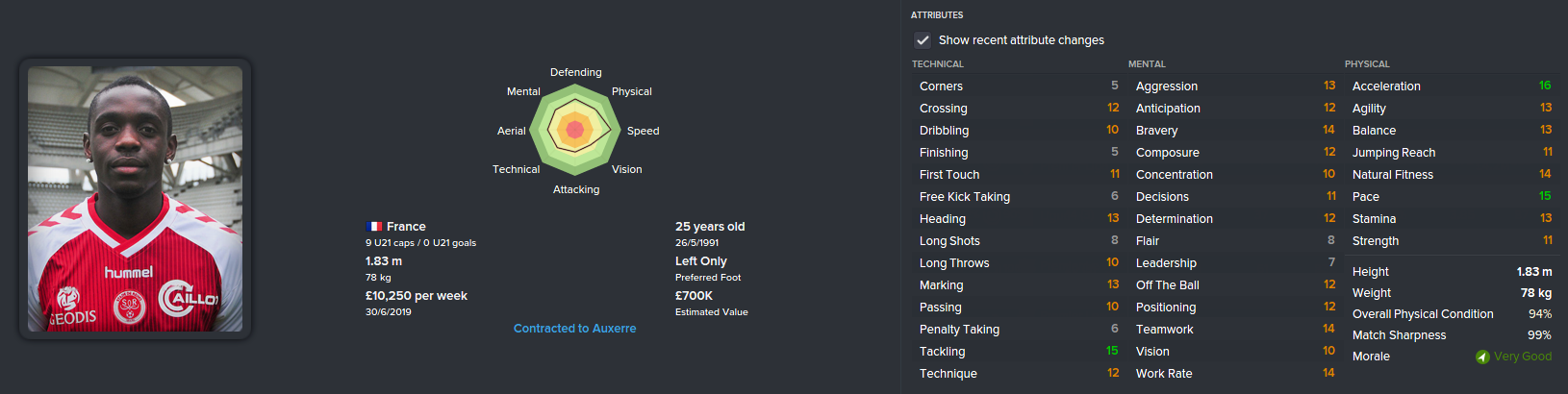The width and height of the screenshot is (1568, 394).
Task: Click the Very Good morale text
Action: point(1522,357)
